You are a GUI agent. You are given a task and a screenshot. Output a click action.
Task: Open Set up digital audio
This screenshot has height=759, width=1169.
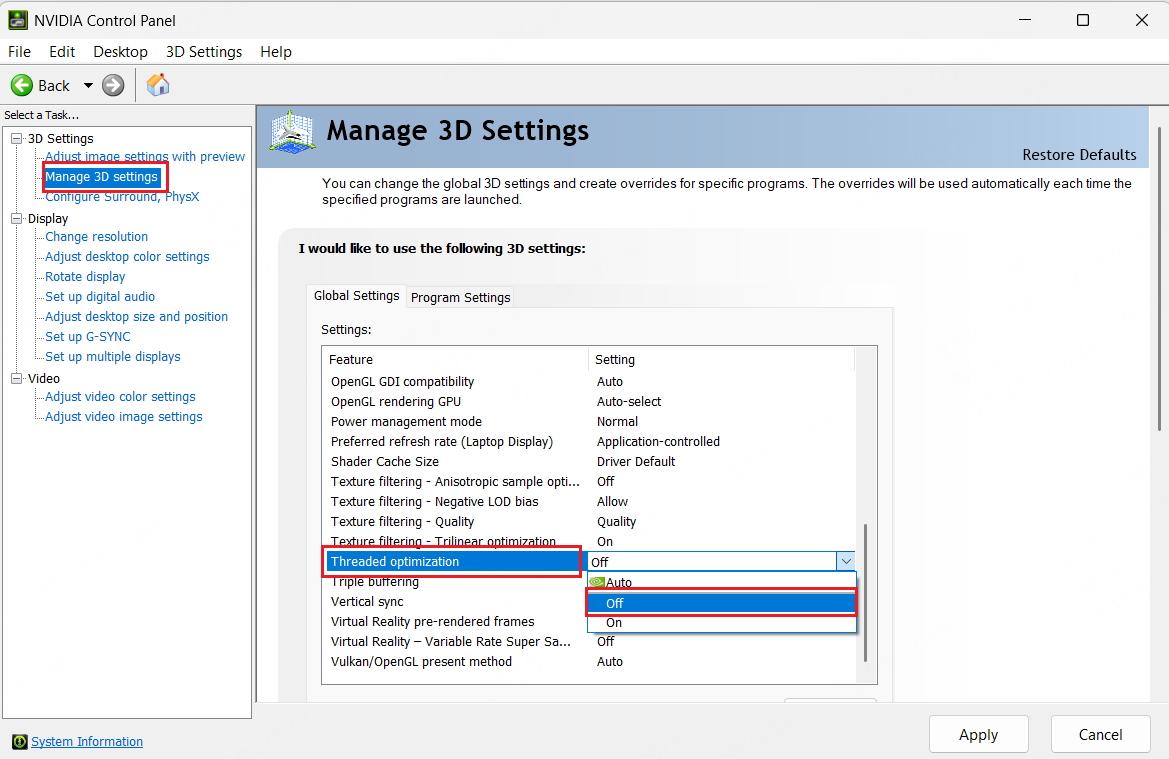click(100, 297)
